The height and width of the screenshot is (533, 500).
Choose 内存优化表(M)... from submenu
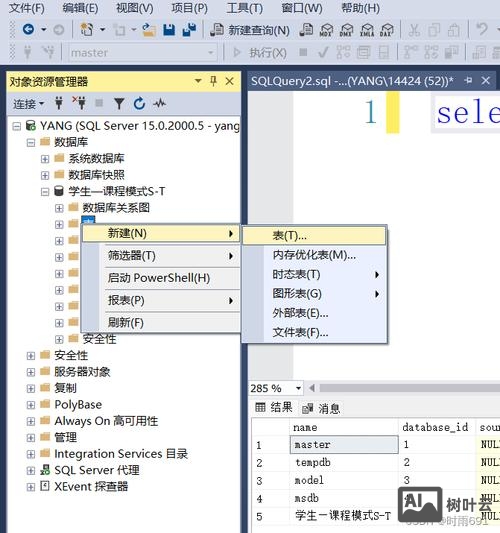[314, 255]
